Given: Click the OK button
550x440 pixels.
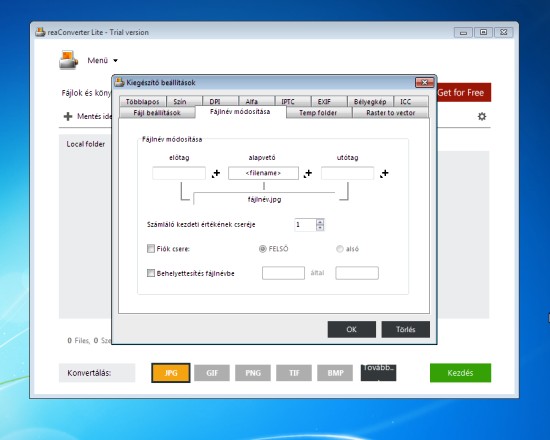Looking at the screenshot, I should 351,329.
